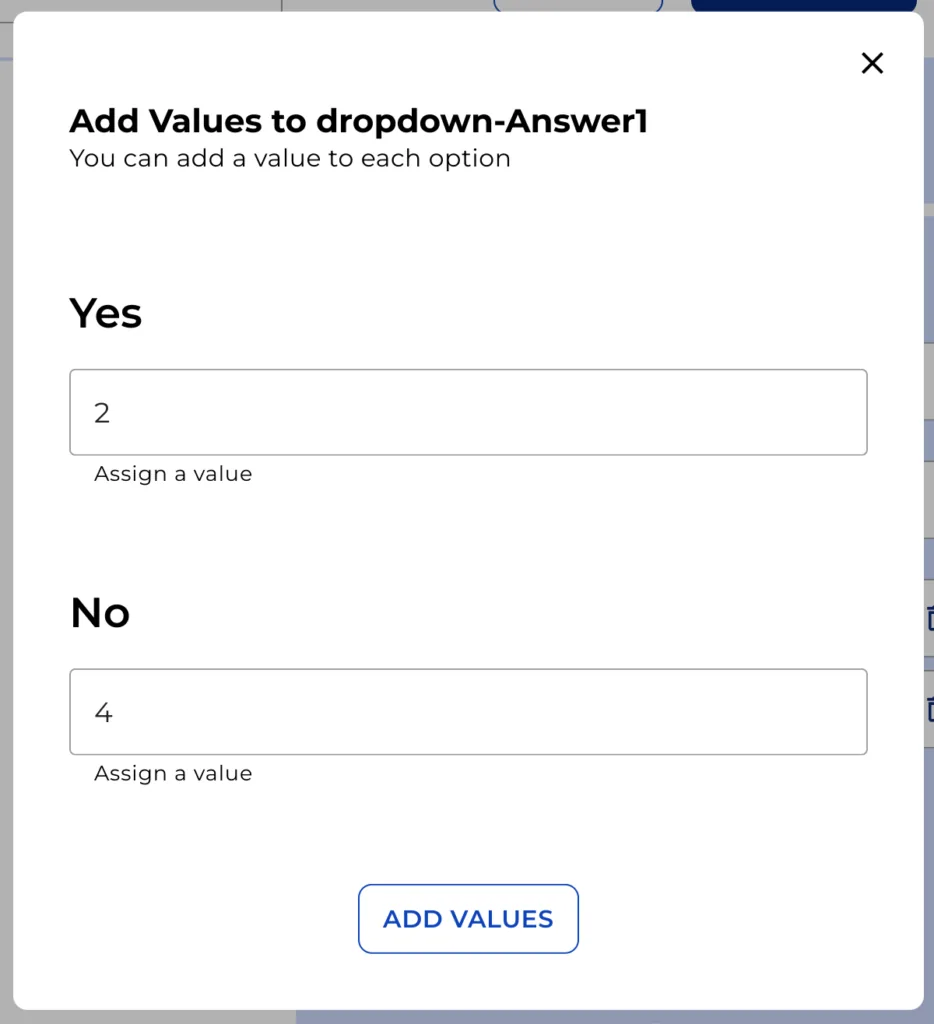The width and height of the screenshot is (934, 1024).
Task: Click the Add Values to dropdown-Answer1 title
Action: point(357,121)
